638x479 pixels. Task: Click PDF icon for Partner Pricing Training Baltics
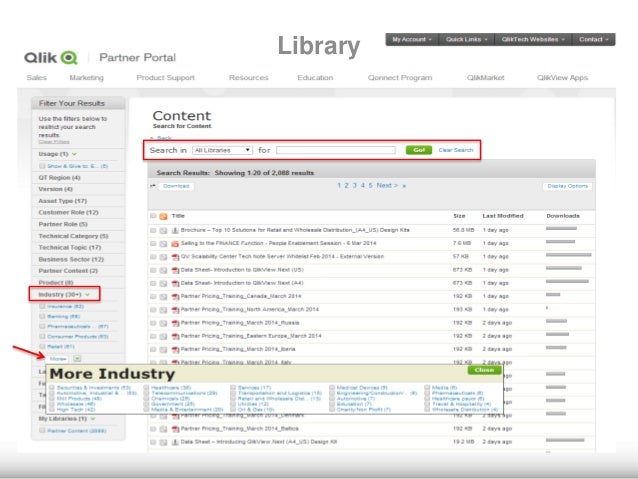(x=175, y=429)
